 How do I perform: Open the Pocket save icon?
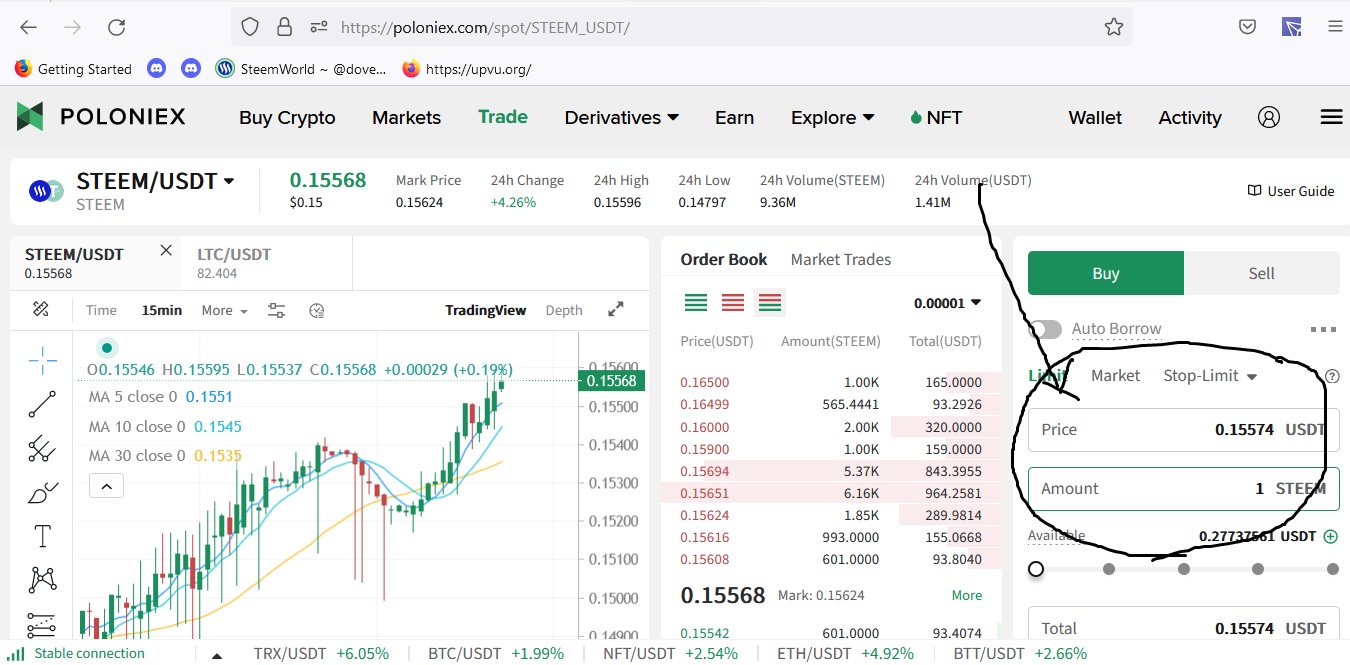(1247, 27)
